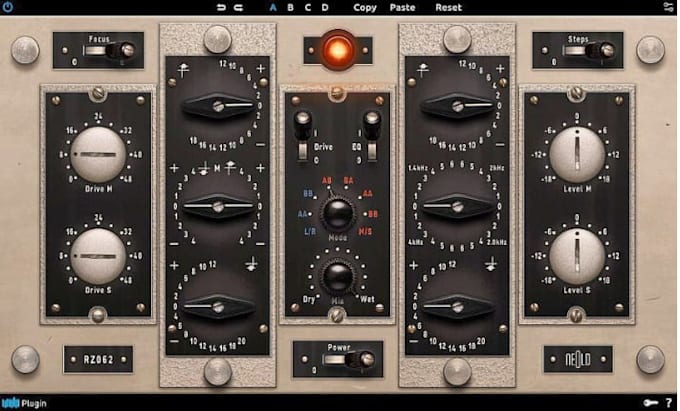Open the plugin settings sliders icon
The width and height of the screenshot is (680, 411).
click(668, 7)
